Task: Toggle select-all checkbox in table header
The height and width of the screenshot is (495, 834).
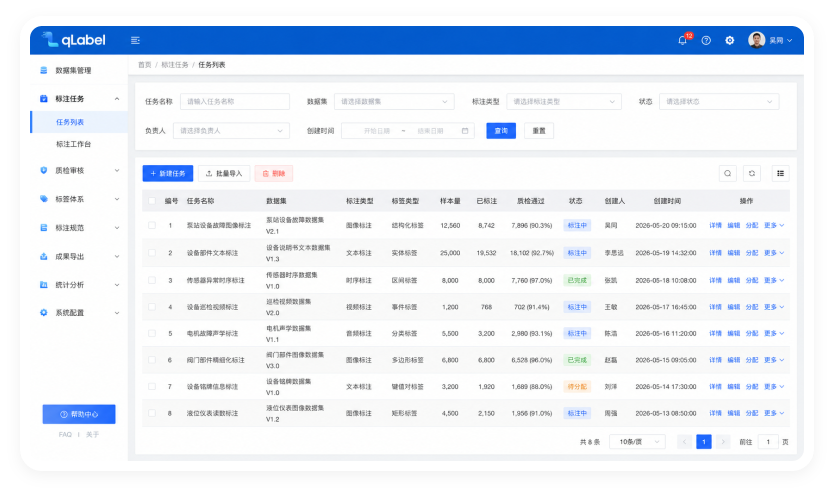Action: 152,201
